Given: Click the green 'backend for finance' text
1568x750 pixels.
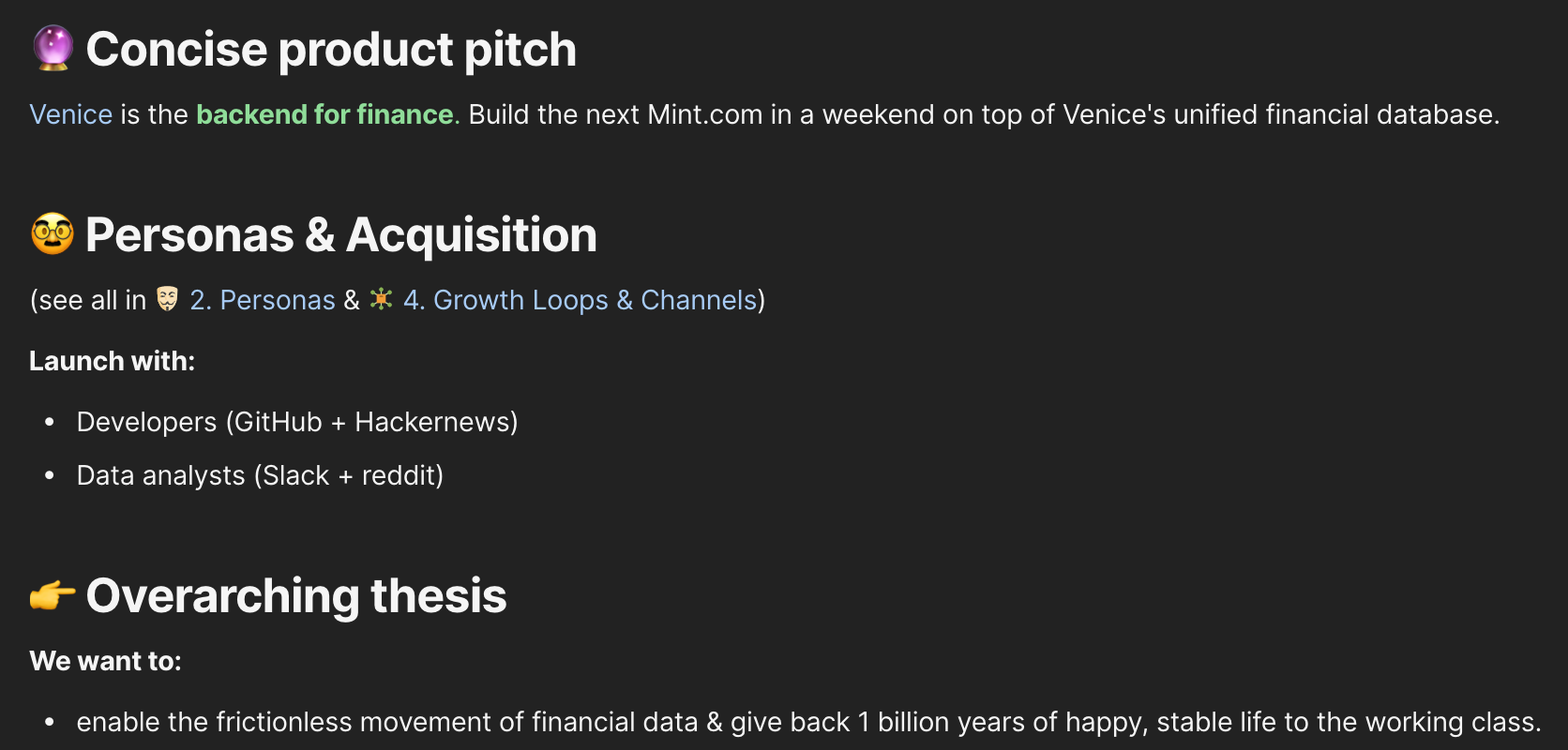Looking at the screenshot, I should click(x=324, y=114).
